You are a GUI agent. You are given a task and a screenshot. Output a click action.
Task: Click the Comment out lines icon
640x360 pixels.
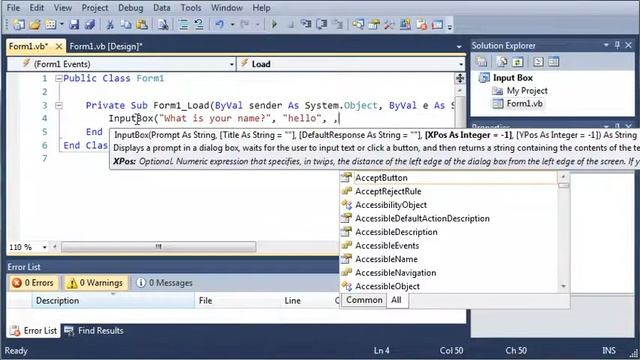coord(183,24)
